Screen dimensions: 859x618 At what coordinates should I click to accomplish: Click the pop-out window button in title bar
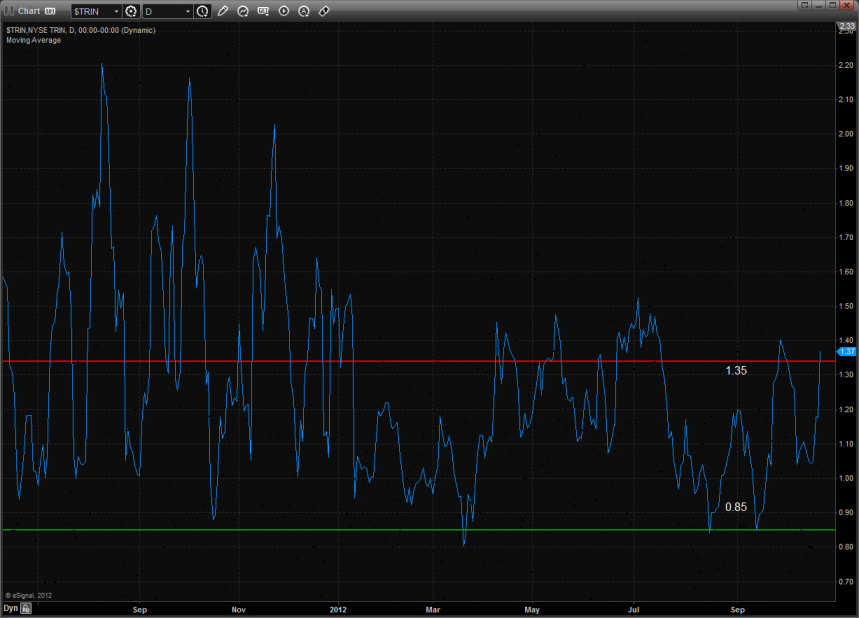coord(803,5)
